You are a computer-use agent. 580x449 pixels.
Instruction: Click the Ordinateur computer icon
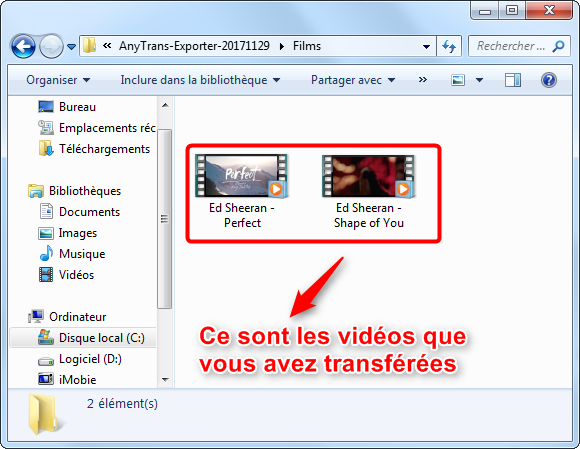(36, 317)
